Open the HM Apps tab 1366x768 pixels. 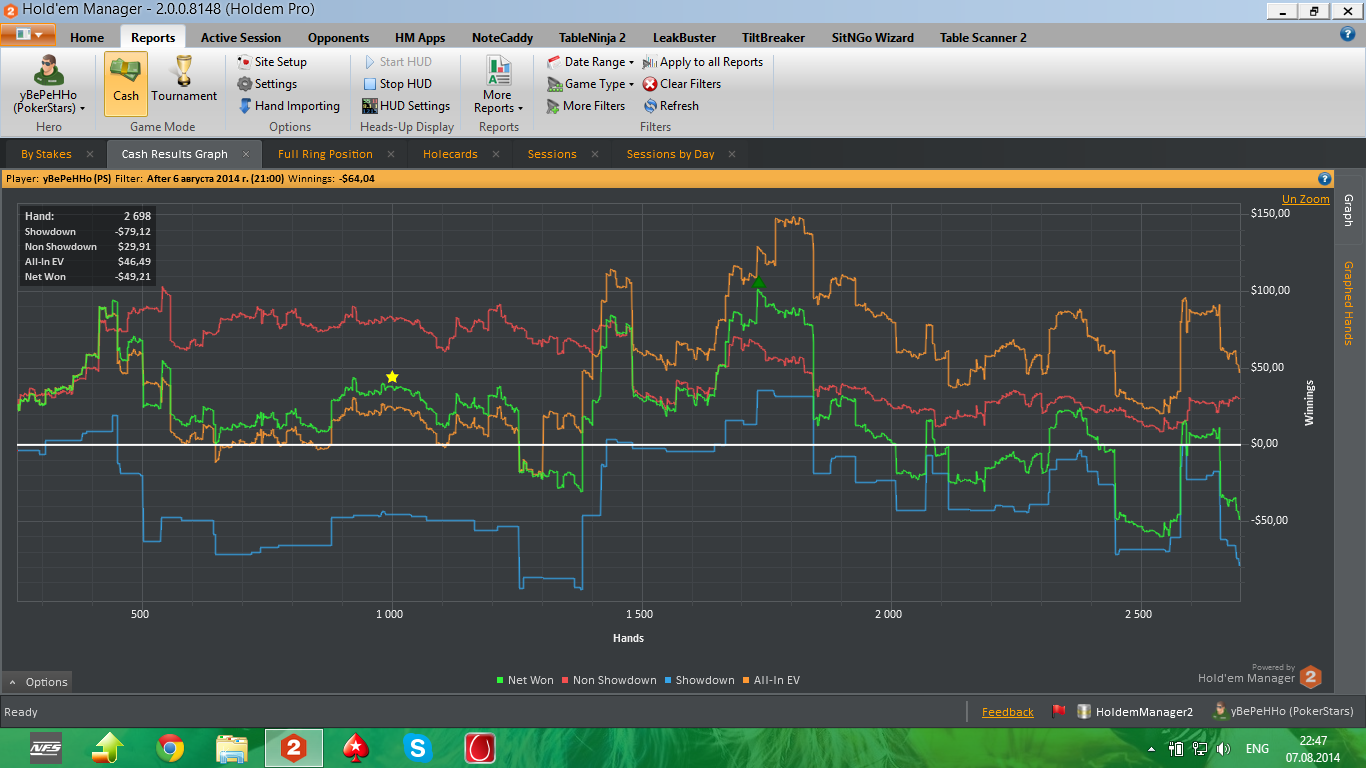(420, 37)
